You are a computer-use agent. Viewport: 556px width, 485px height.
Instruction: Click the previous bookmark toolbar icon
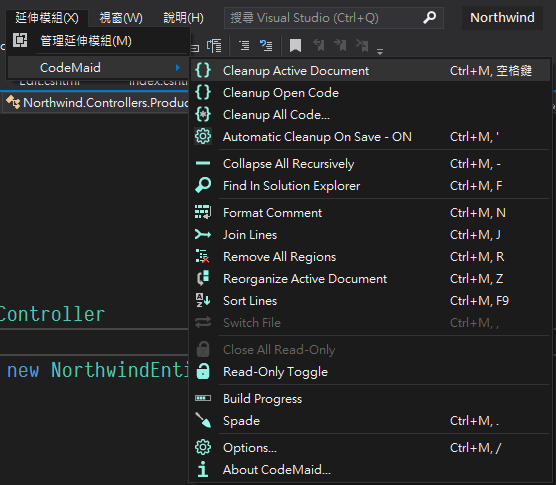[319, 45]
